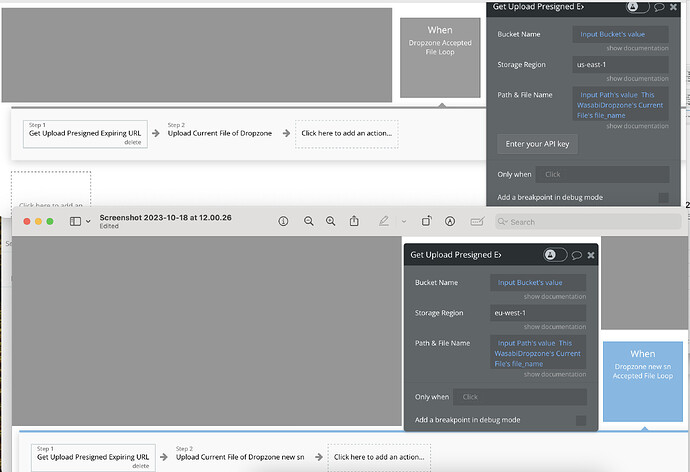Edit Storage Region field showing us-east-1
This screenshot has width=690, height=472.
click(620, 65)
